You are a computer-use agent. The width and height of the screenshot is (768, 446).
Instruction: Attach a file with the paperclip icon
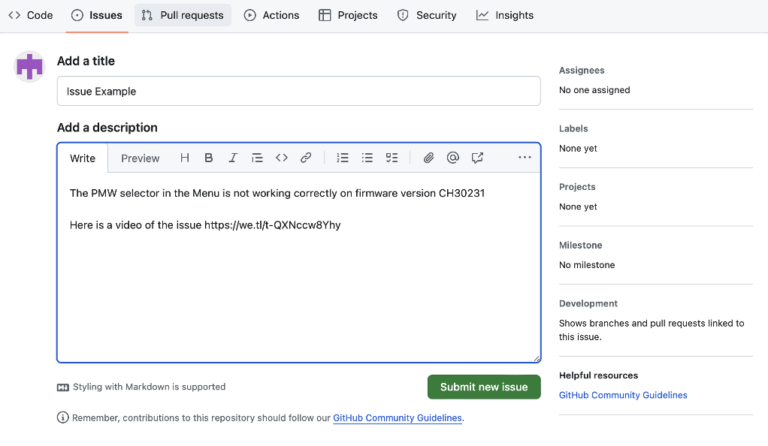coord(428,158)
